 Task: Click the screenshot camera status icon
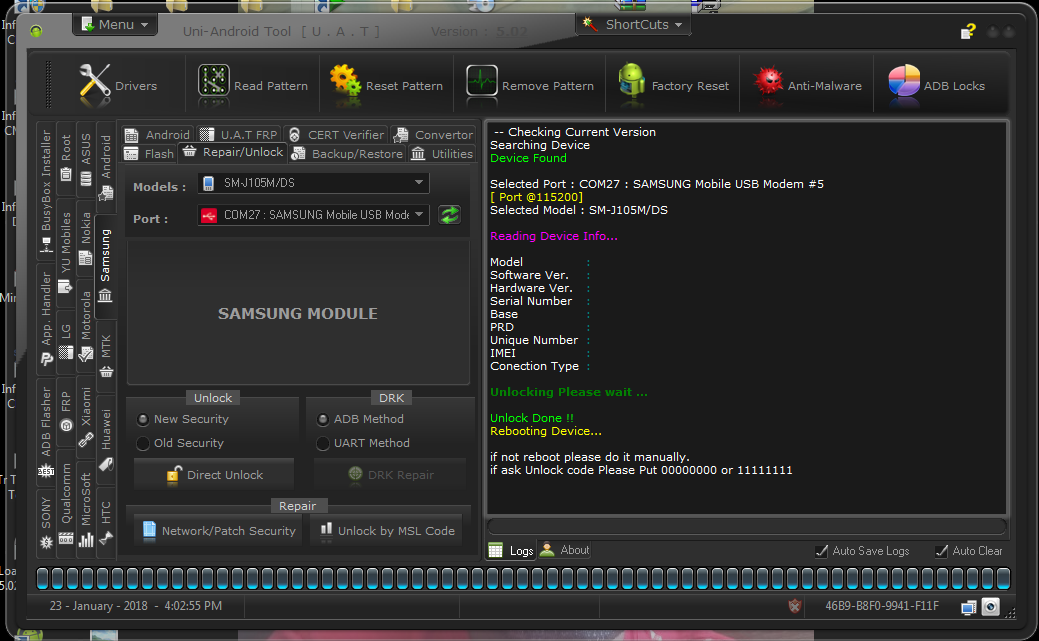[991, 607]
